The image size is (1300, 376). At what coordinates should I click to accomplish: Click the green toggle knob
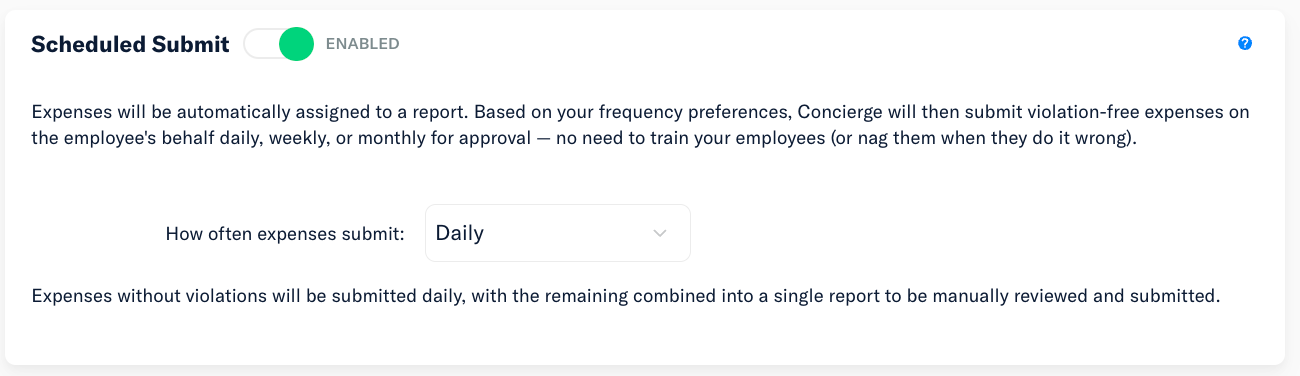pyautogui.click(x=296, y=44)
